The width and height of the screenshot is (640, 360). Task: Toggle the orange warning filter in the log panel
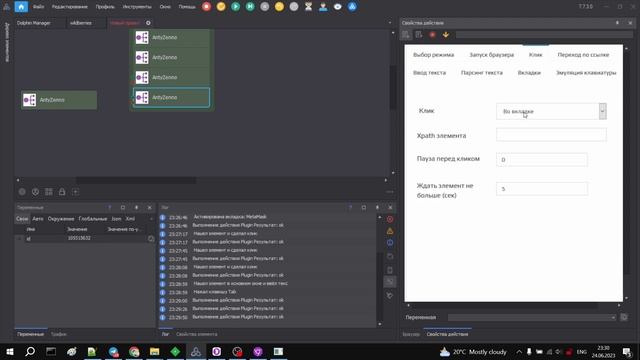390,231
